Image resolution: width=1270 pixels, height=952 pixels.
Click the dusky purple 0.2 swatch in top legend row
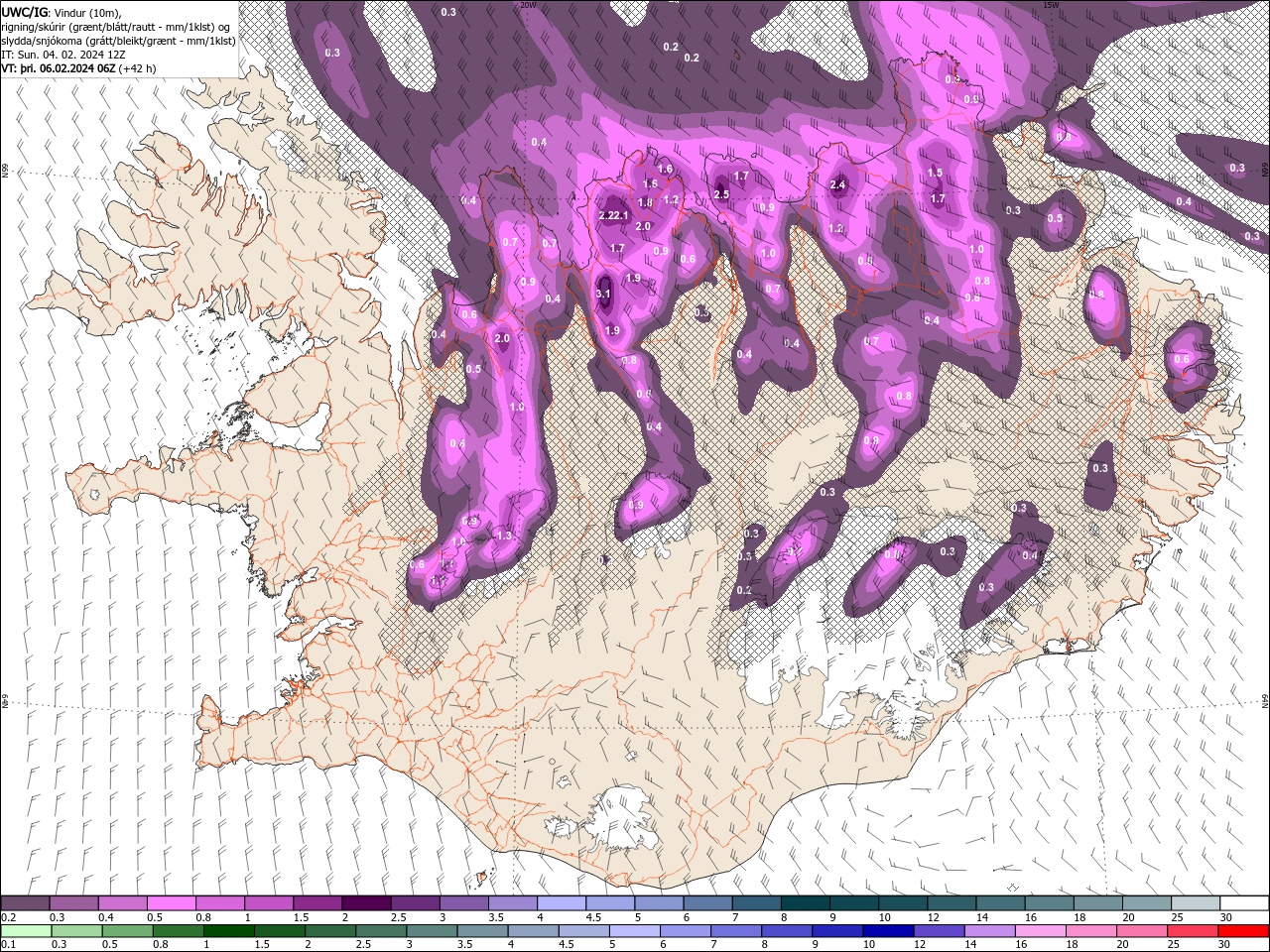click(x=26, y=903)
